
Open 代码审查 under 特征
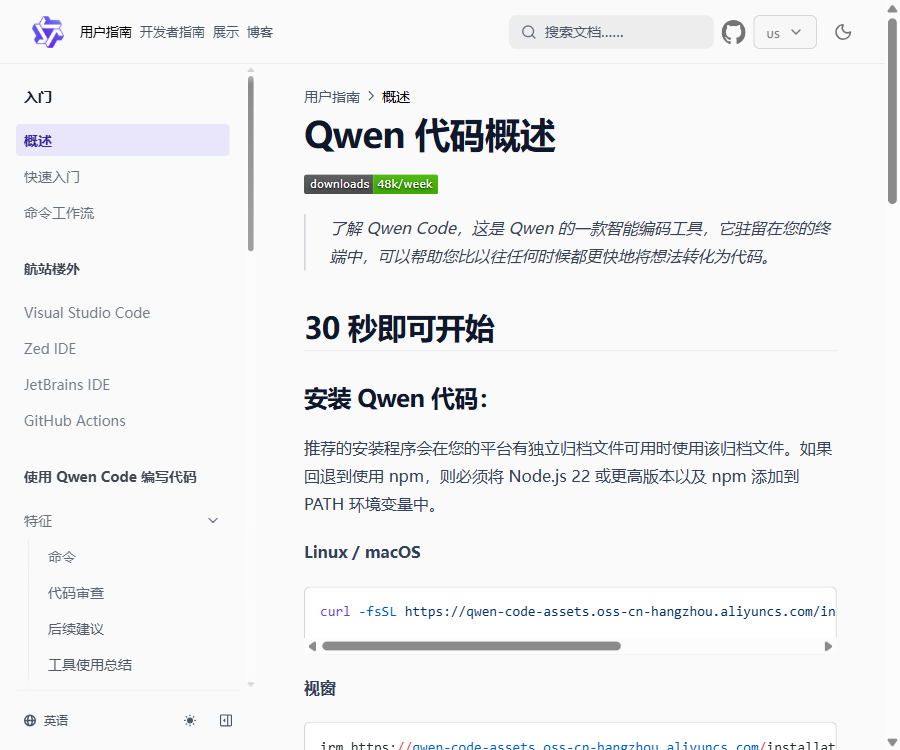(76, 593)
